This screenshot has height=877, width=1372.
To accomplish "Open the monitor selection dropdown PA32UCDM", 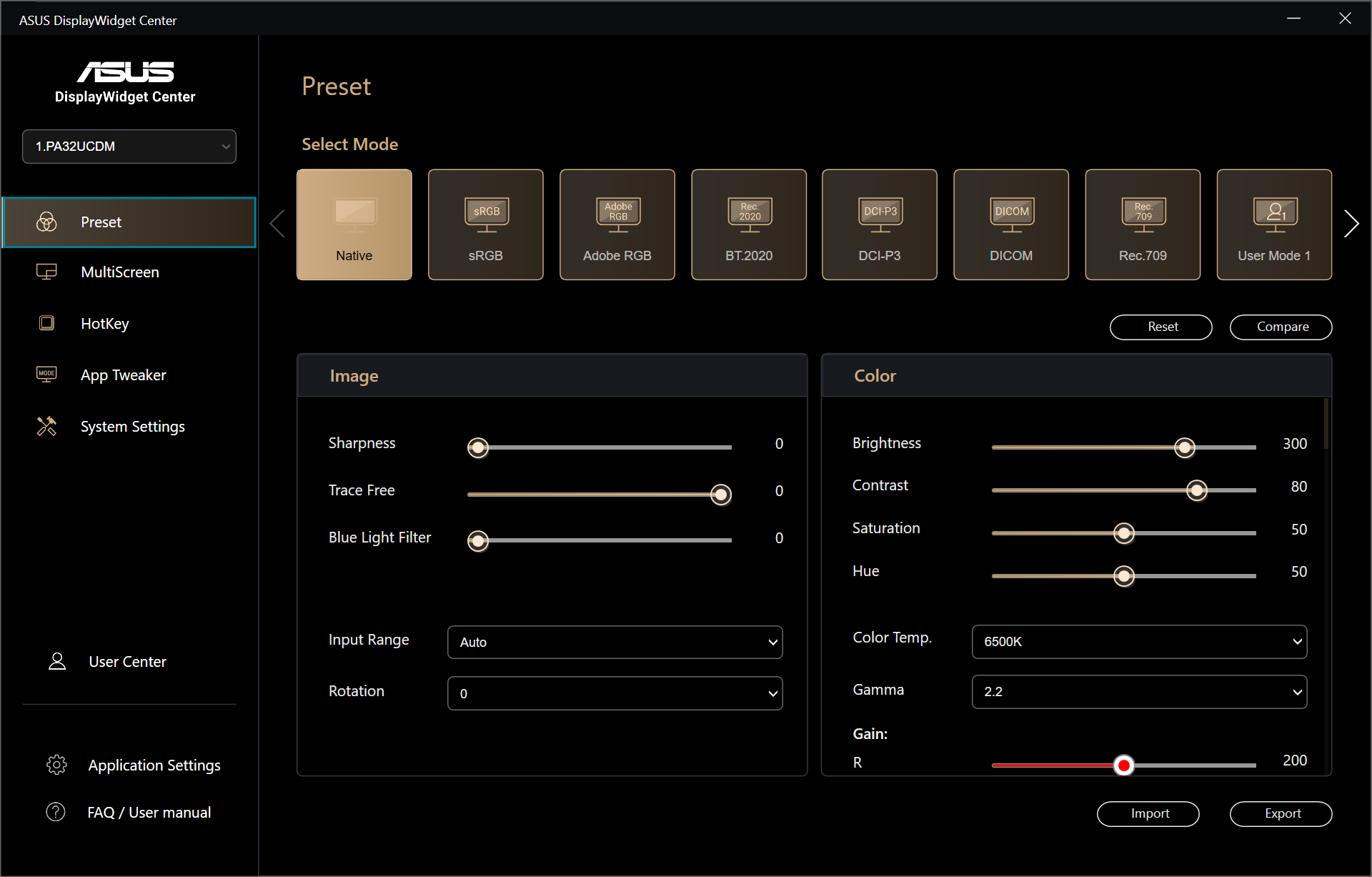I will (129, 147).
